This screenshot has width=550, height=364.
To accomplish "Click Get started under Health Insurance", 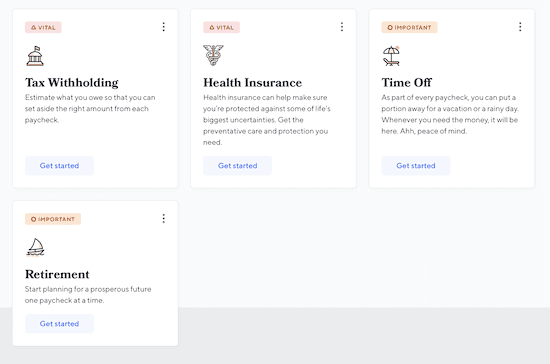I will click(x=237, y=166).
